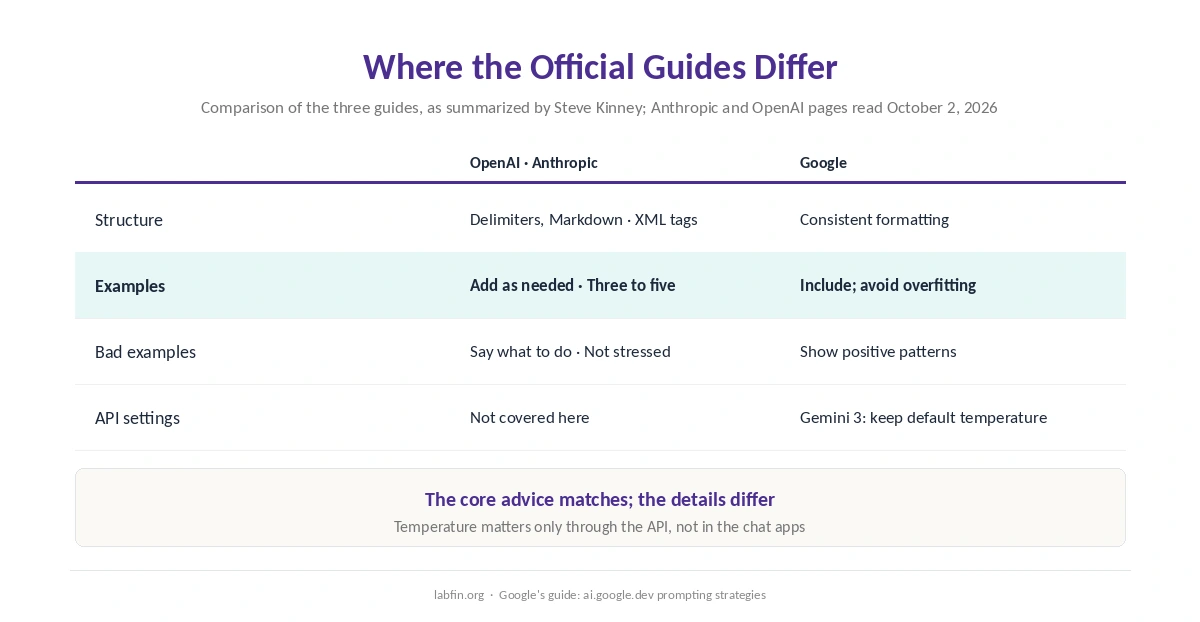Click the 'OpenAI · Anthropic' column header
Viewport: 1200px width, 622px height.
tap(534, 162)
